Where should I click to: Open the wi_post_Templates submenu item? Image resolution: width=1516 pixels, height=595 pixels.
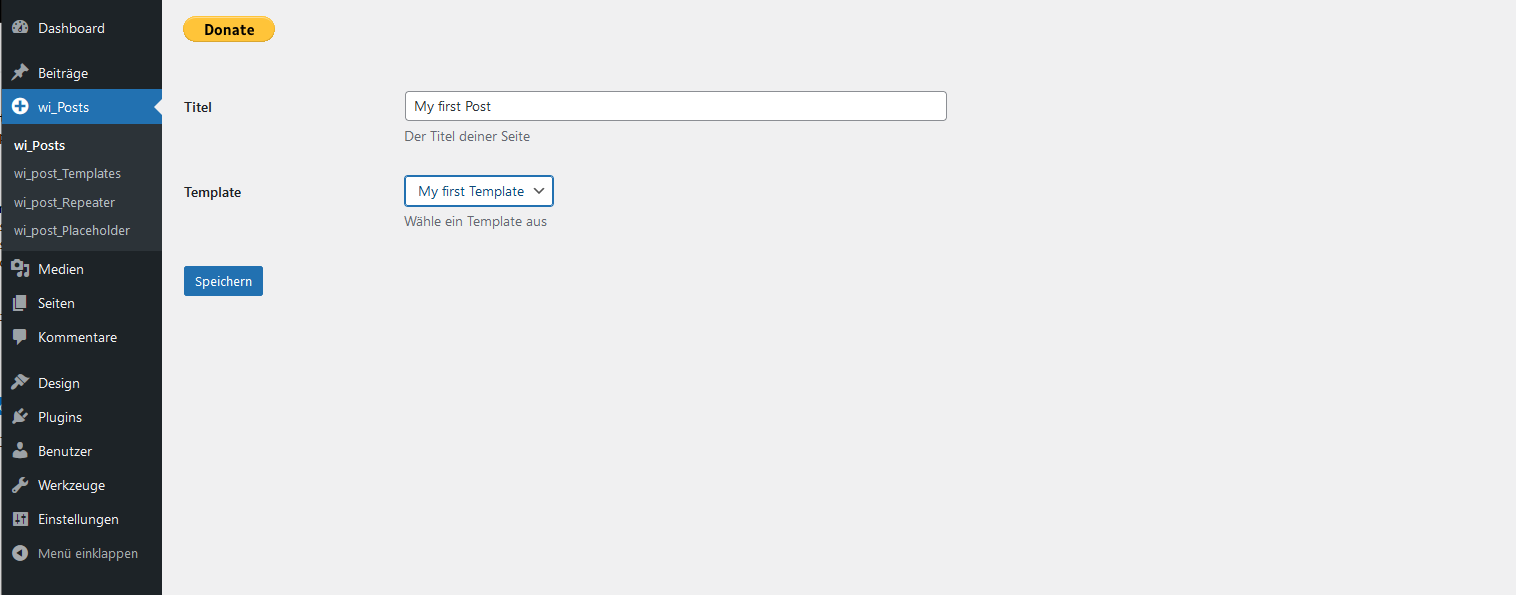(x=67, y=174)
